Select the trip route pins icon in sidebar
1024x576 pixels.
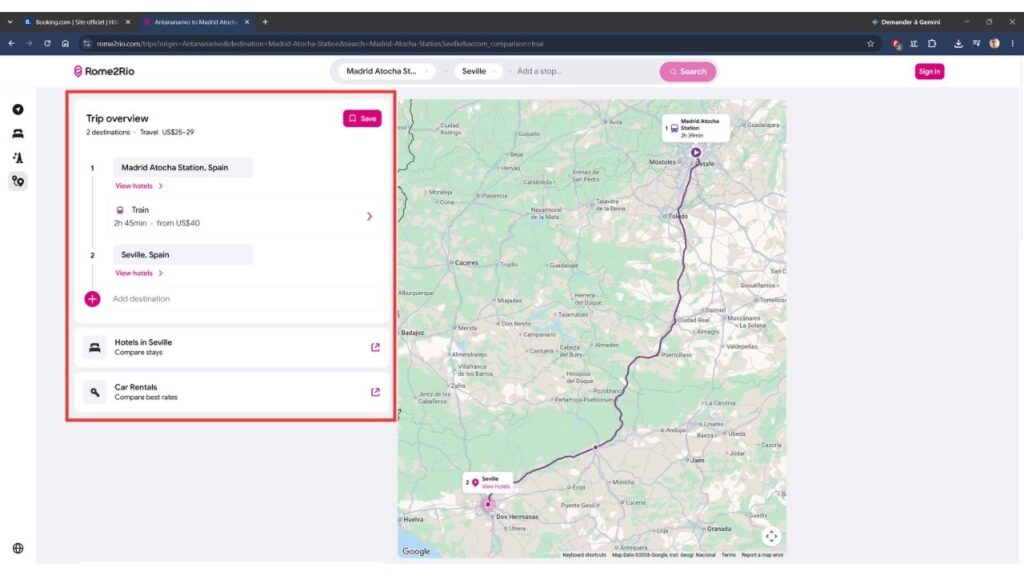pos(18,182)
